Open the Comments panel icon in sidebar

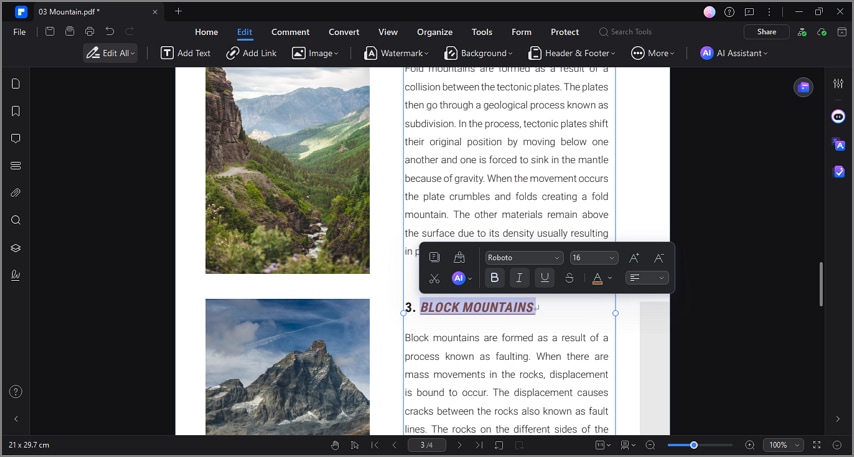[16, 138]
